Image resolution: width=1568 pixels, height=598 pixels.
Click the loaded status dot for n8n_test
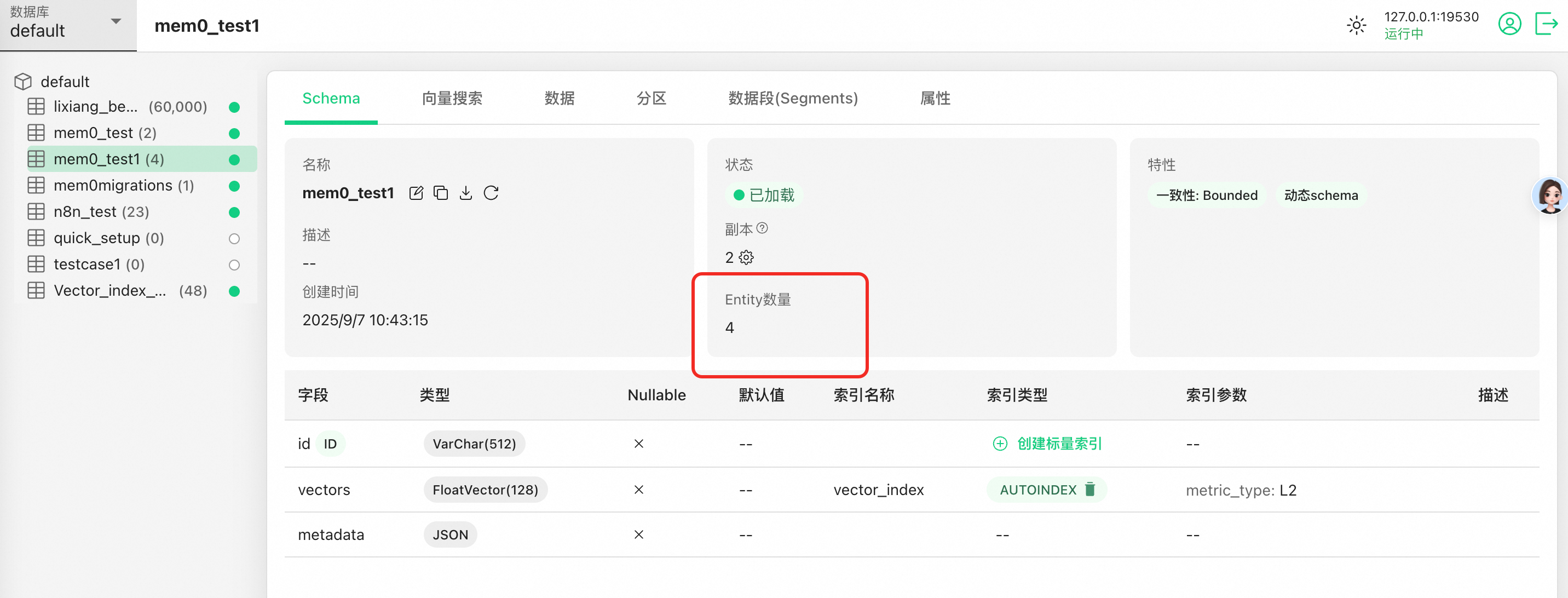point(234,212)
